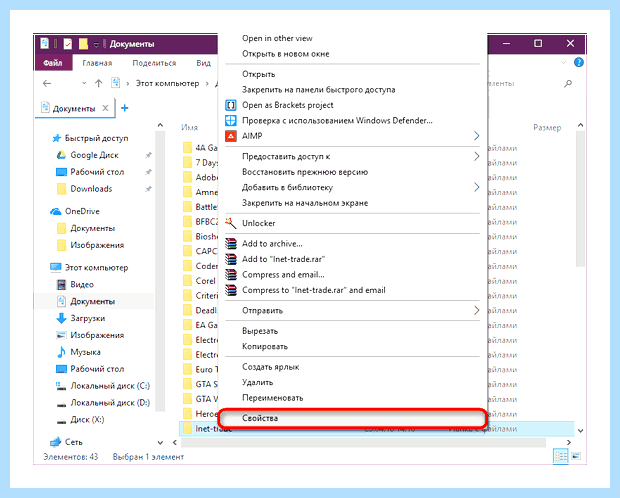Image resolution: width=620 pixels, height=498 pixels.
Task: Click the Properties quick access toolbar icon
Action: pos(68,44)
